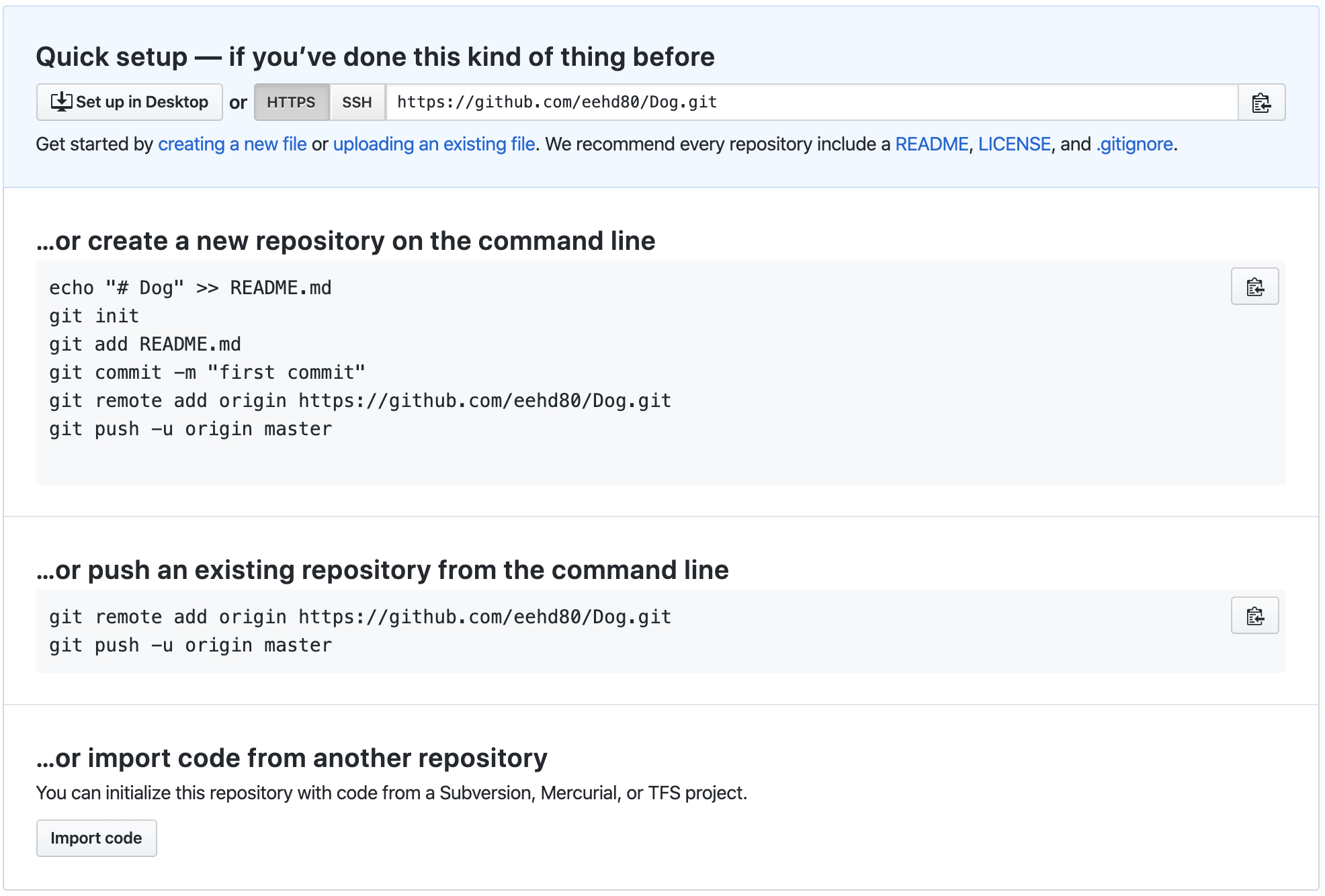Copy the repository HTTPS URL to clipboard
The height and width of the screenshot is (896, 1325).
1261,103
